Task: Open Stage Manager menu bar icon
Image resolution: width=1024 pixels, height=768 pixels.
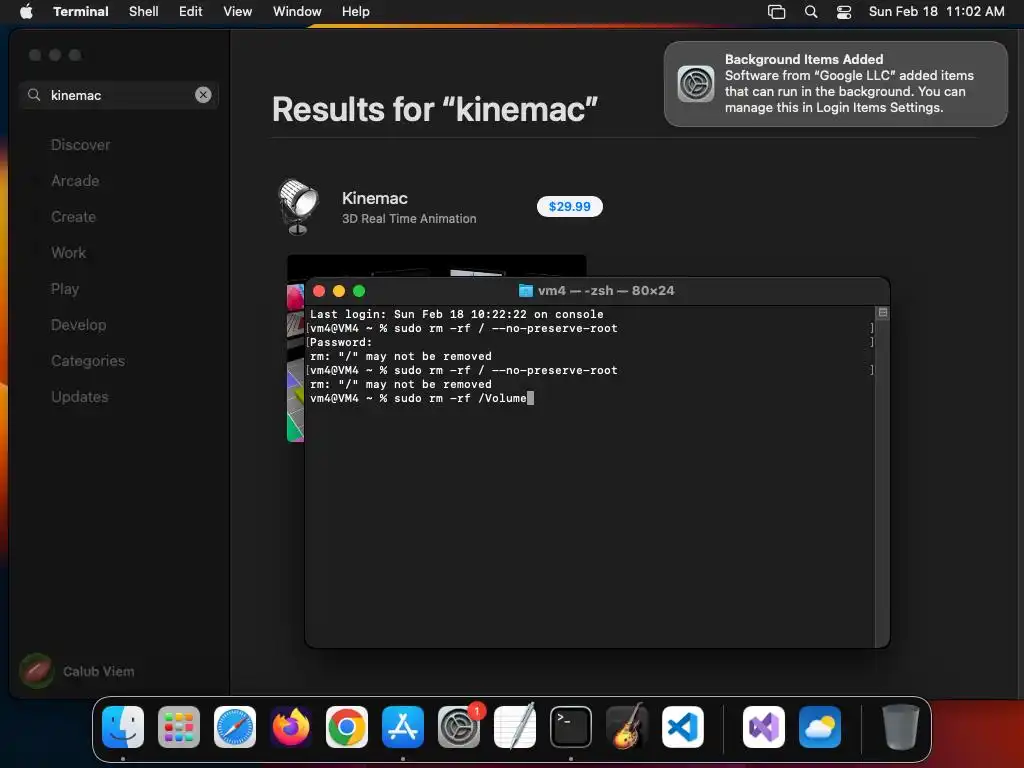Action: (x=776, y=11)
